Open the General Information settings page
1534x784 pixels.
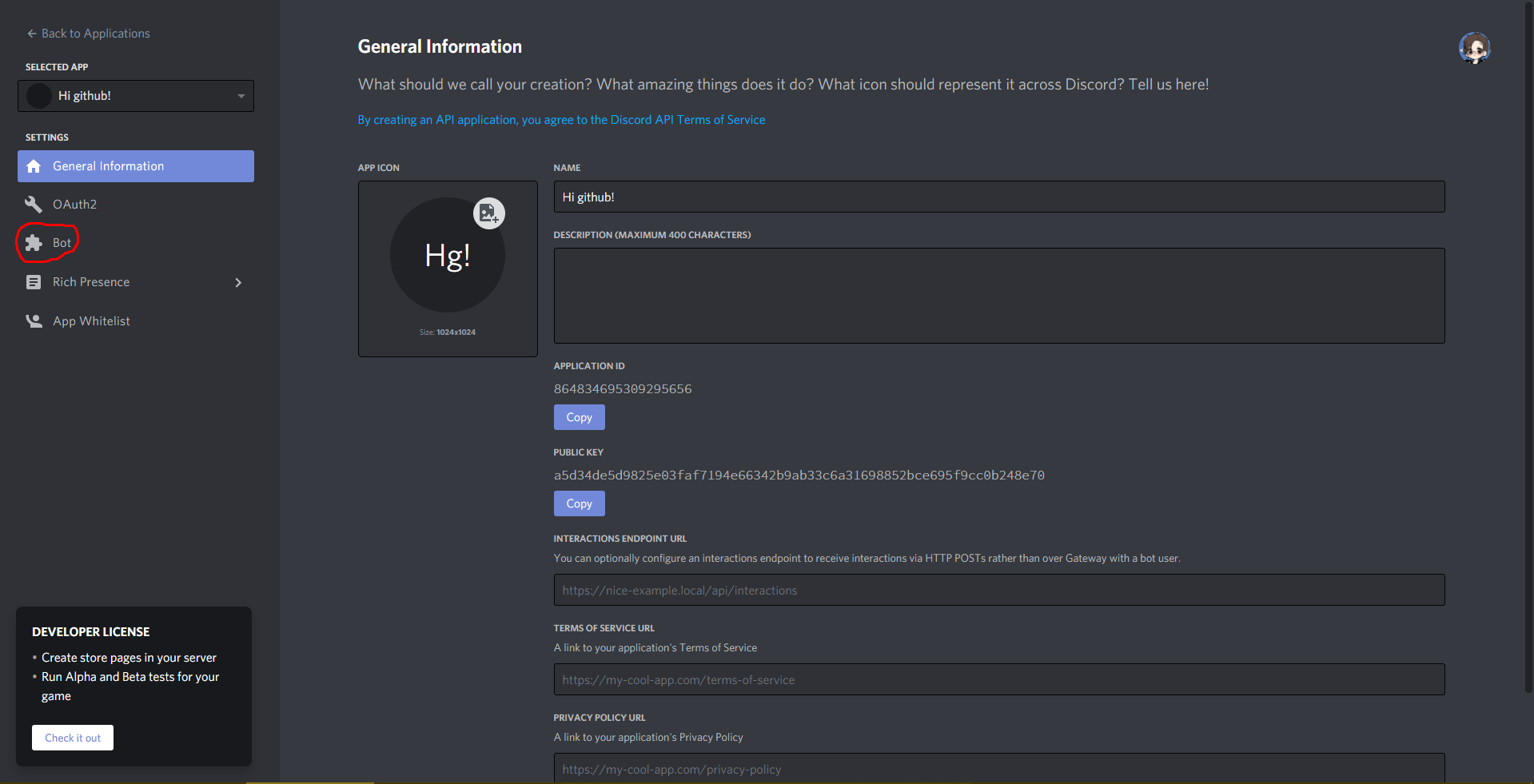click(136, 166)
